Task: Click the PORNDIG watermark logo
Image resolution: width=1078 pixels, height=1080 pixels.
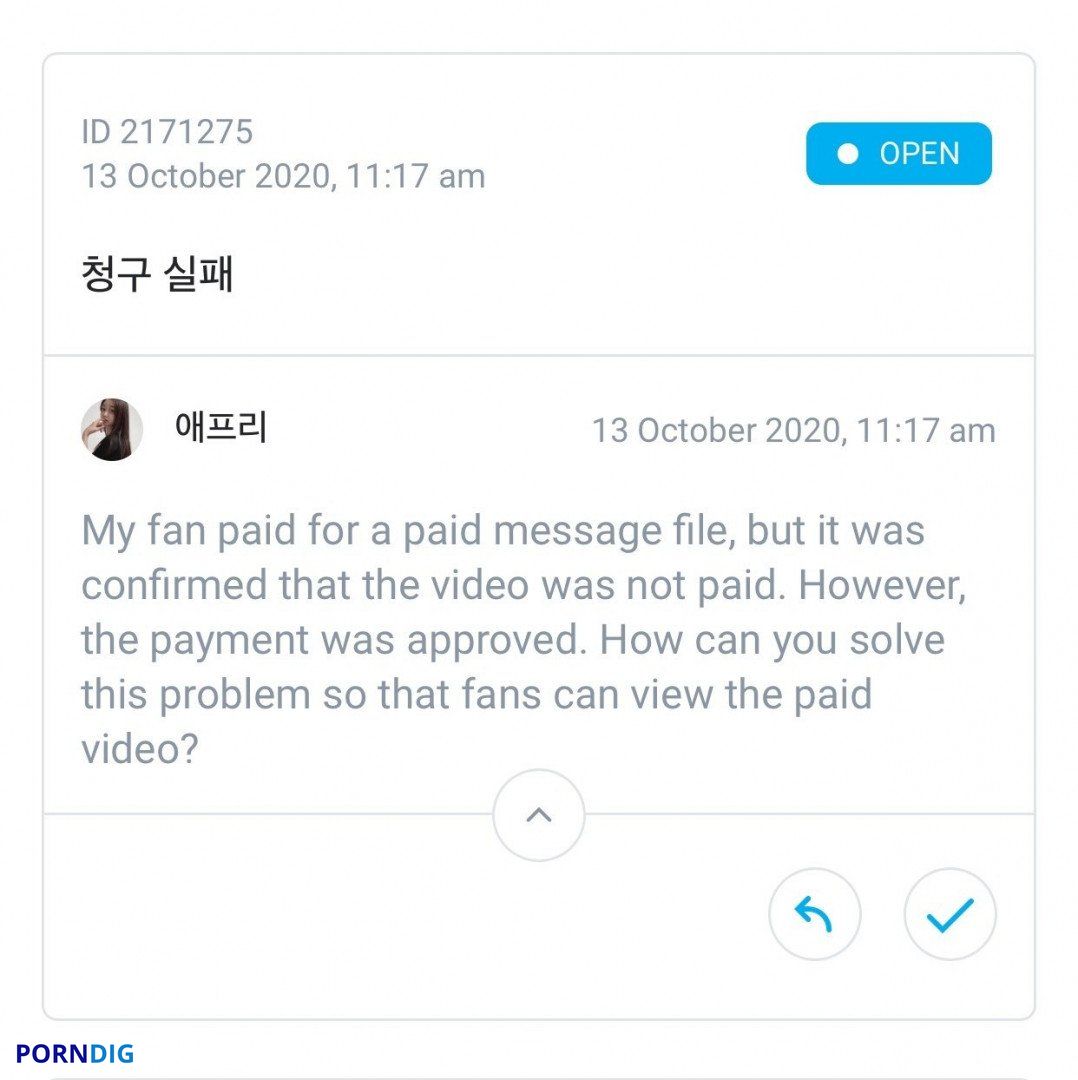Action: click(74, 1053)
